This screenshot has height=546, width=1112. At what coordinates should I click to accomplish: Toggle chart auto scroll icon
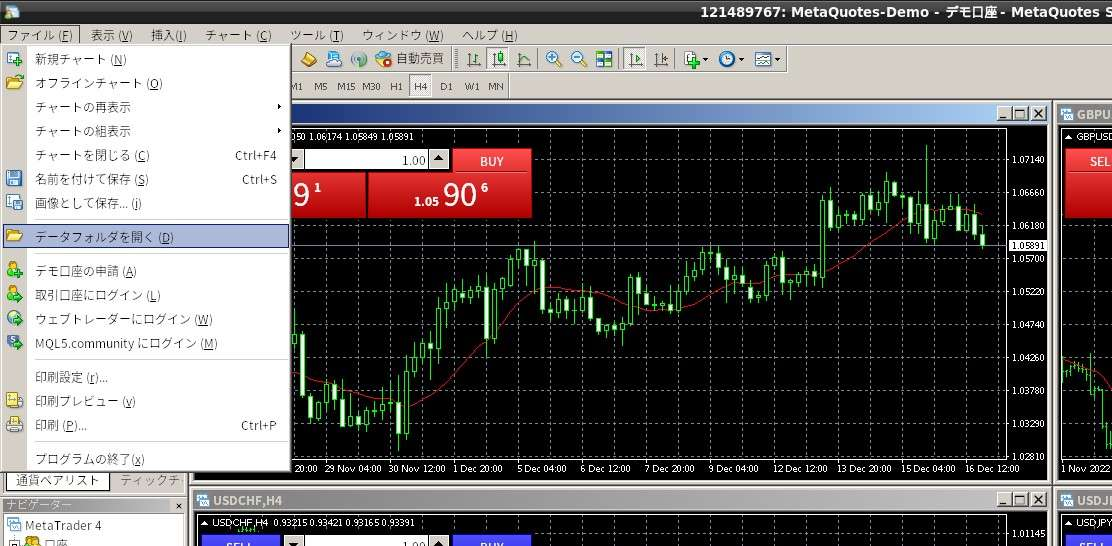tap(636, 60)
